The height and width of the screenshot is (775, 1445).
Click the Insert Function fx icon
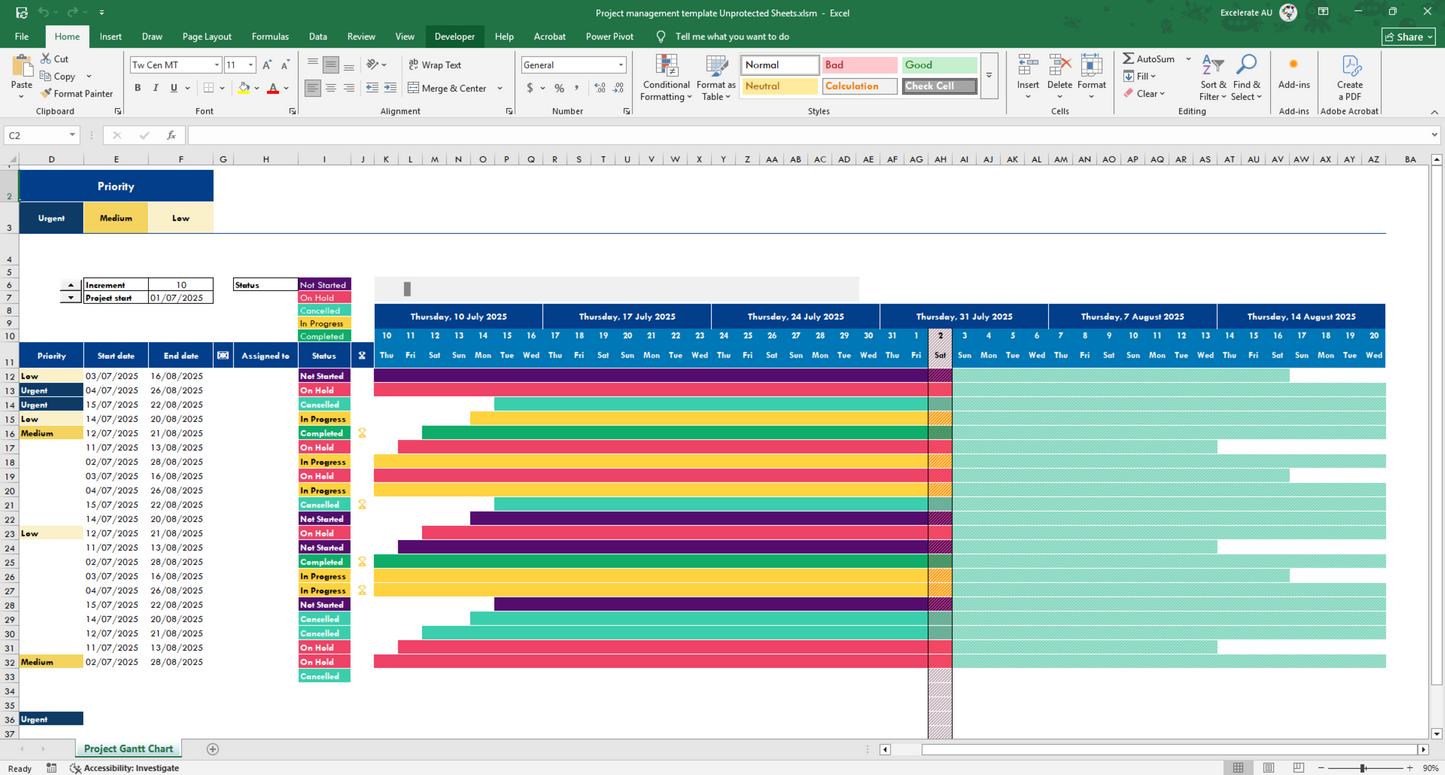coord(171,135)
